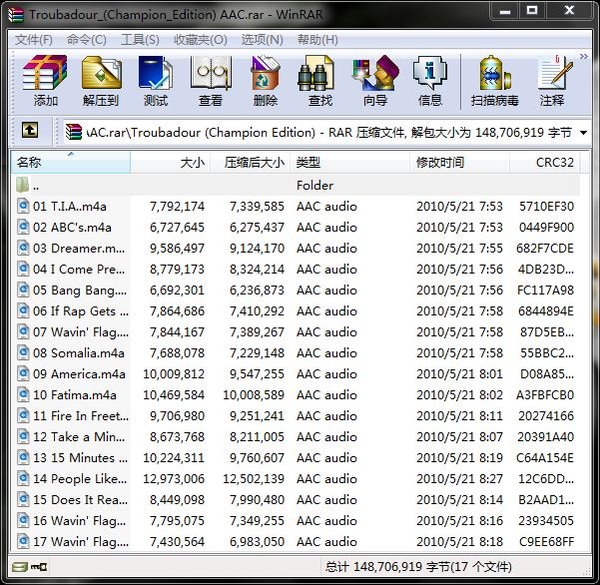The width and height of the screenshot is (600, 585).
Task: Click the WinRAR title bar app icon
Action: tap(16, 15)
